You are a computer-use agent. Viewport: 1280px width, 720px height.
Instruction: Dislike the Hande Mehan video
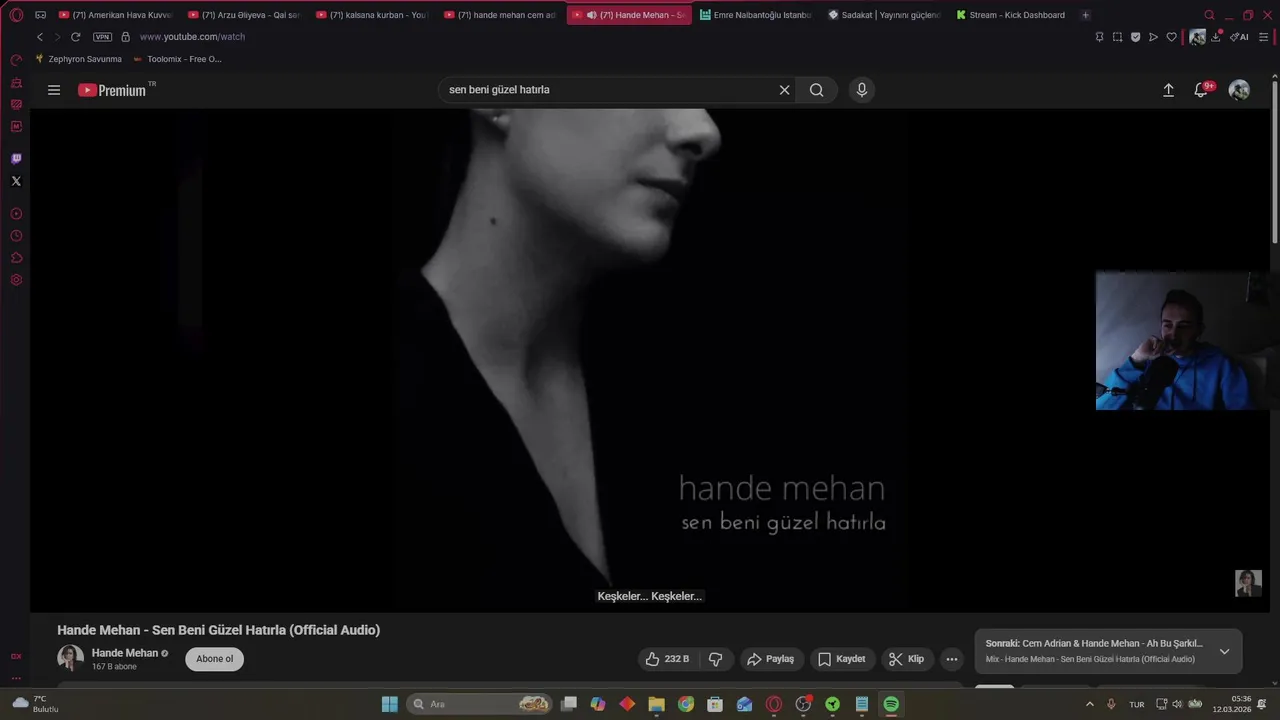click(716, 659)
